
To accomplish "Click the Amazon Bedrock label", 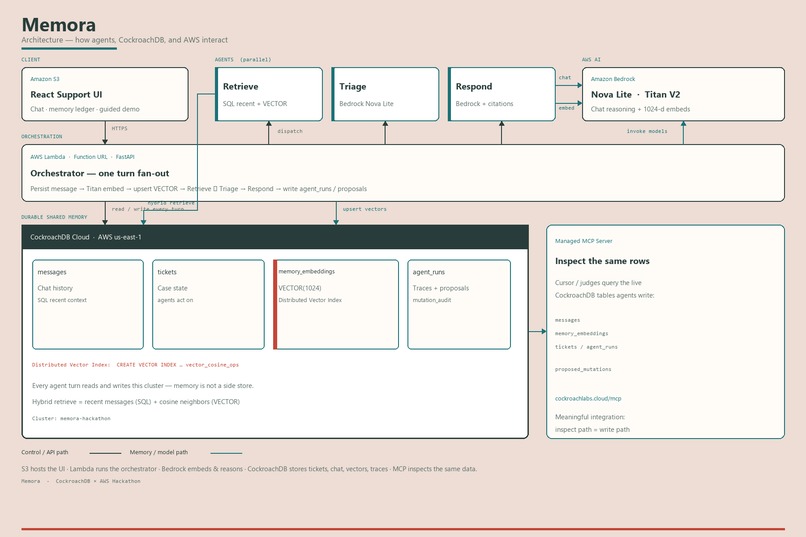I will tap(613, 79).
